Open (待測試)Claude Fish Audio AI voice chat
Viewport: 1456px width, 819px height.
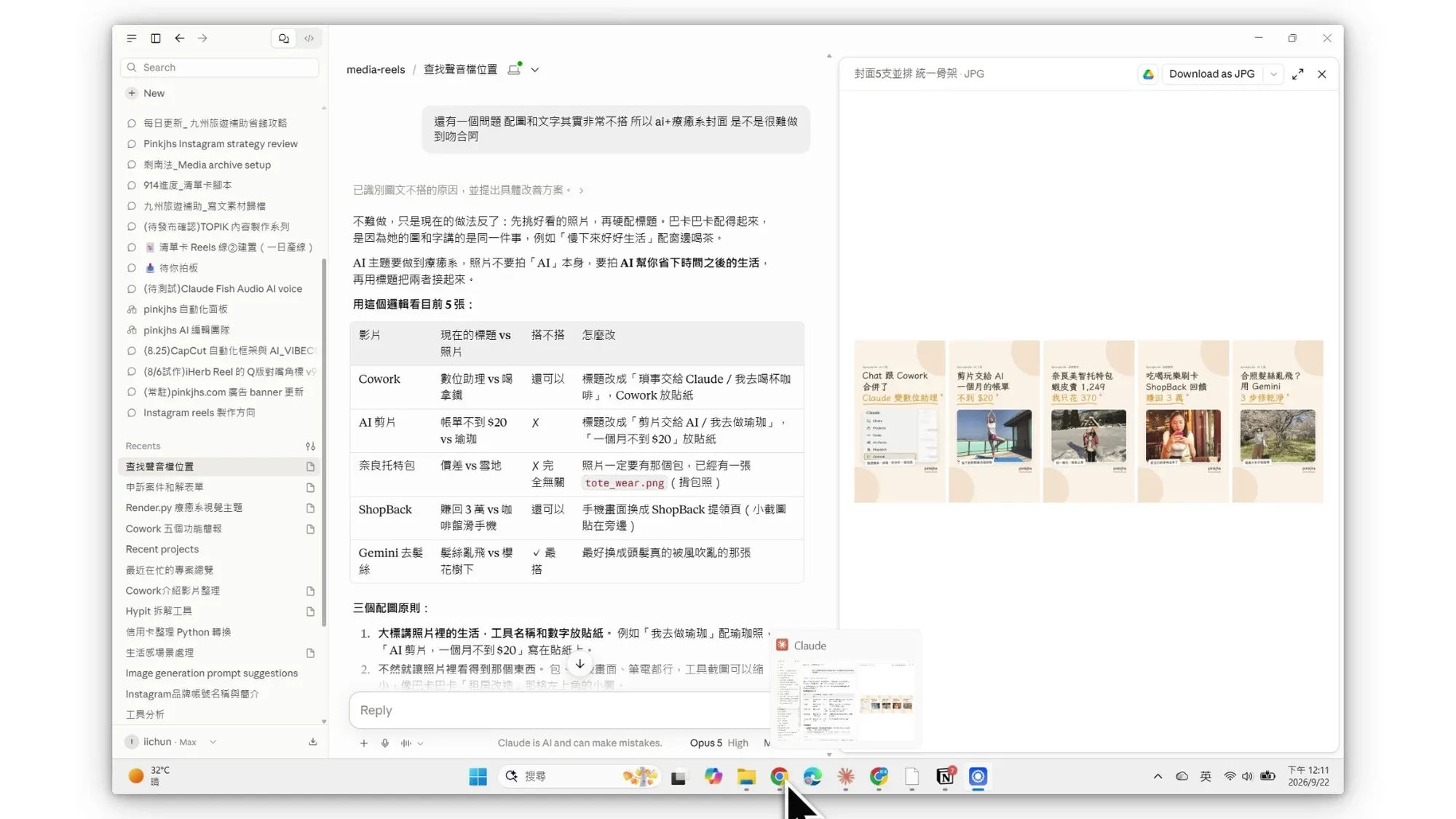pos(222,289)
